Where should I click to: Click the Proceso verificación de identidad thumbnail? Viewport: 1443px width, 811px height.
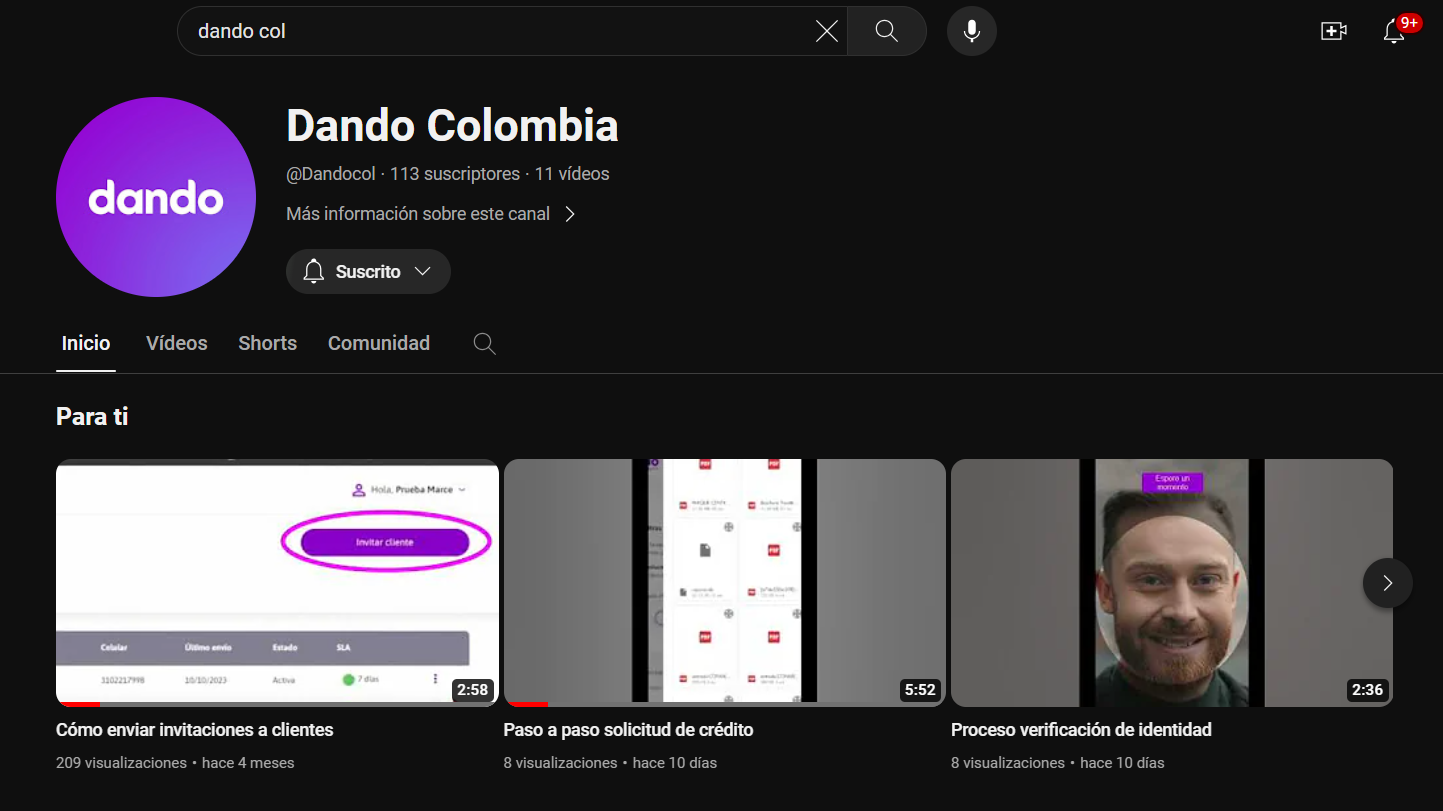pos(1172,583)
